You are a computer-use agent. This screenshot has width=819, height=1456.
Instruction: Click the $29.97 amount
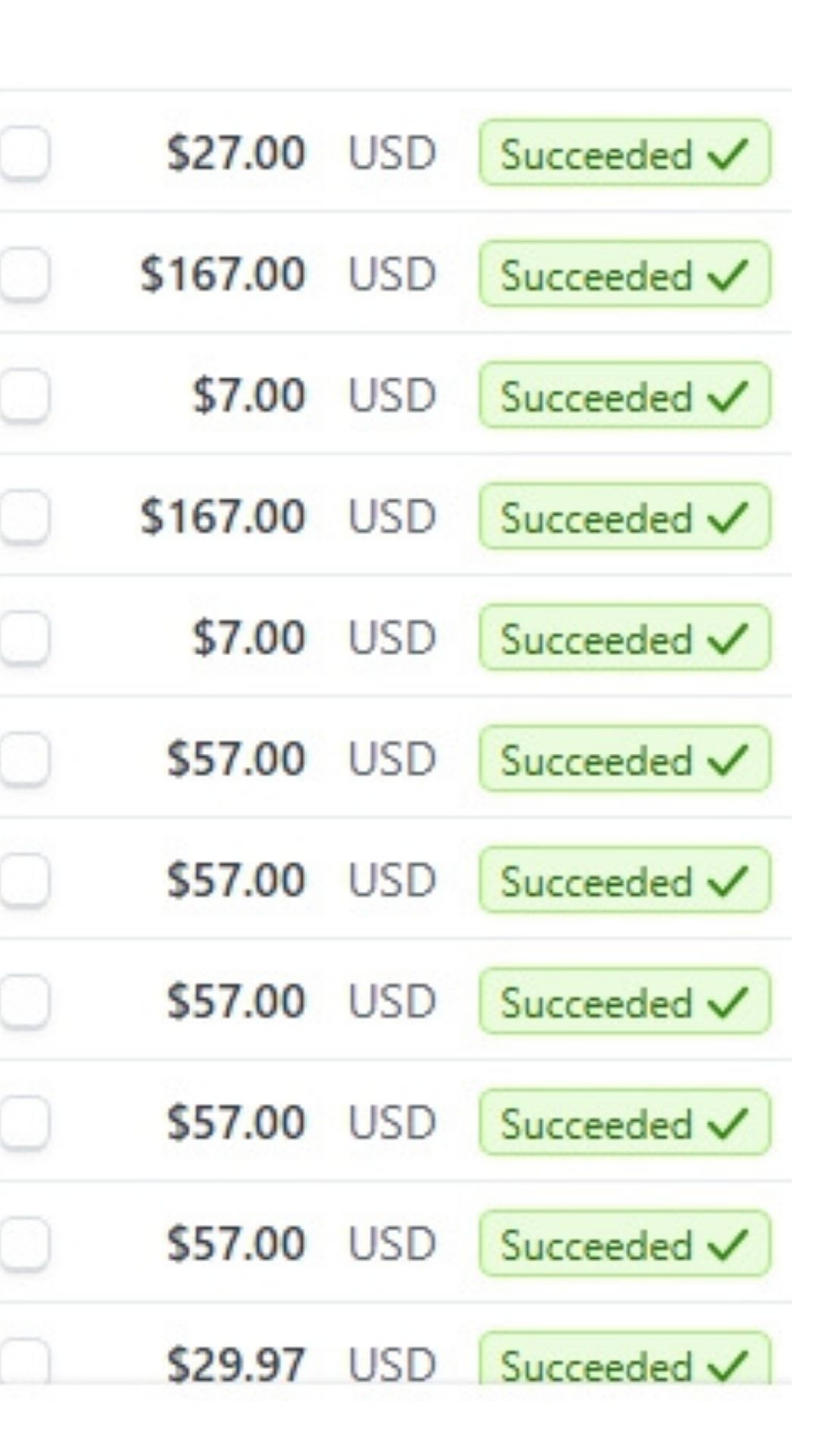pyautogui.click(x=236, y=1365)
